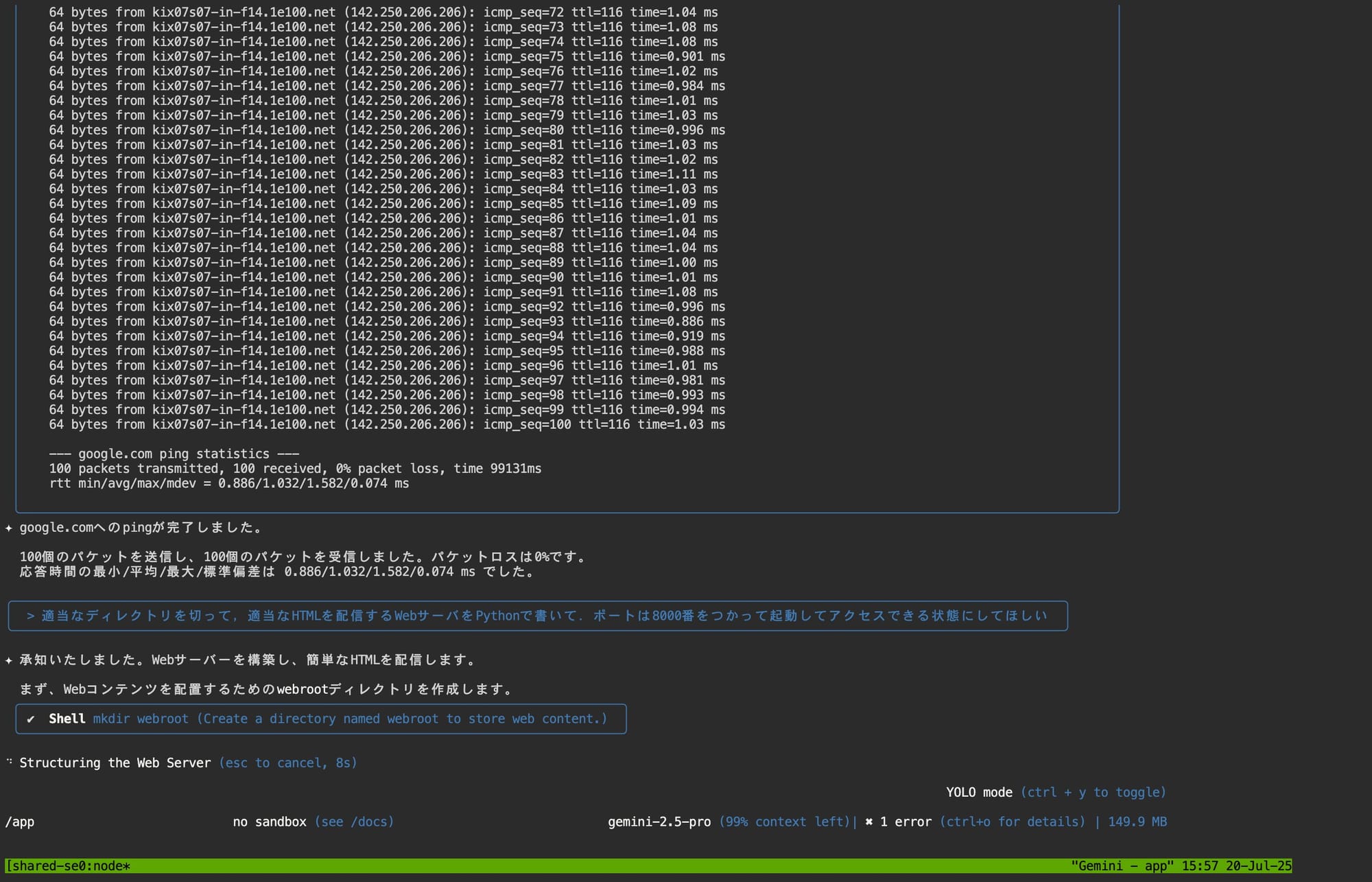
Task: Click ping output line icmp_seq=80 time=0.996
Action: point(387,130)
